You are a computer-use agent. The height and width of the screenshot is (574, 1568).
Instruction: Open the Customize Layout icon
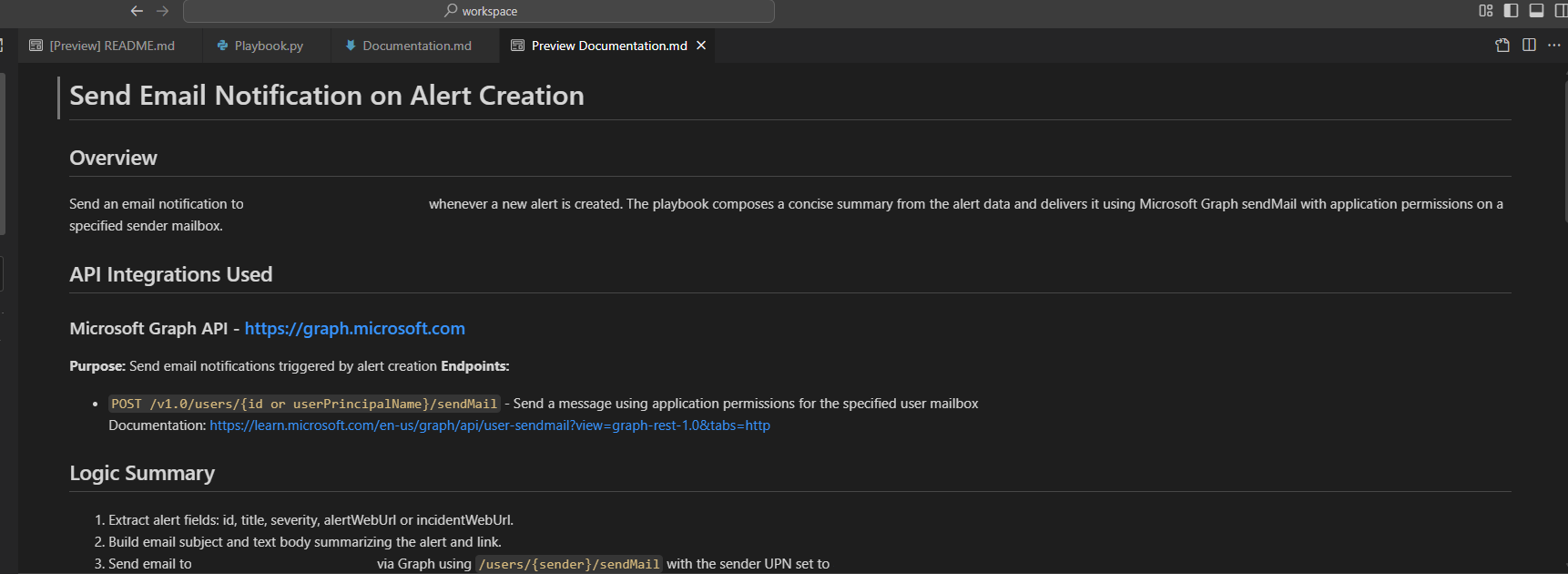click(1486, 11)
